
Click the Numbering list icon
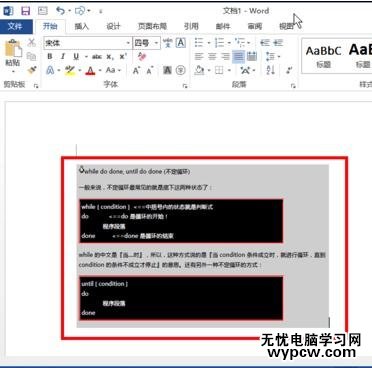(x=219, y=43)
